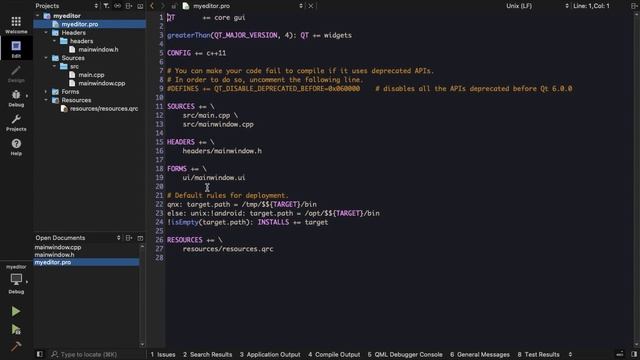Open the Search Results pane

coord(207,354)
